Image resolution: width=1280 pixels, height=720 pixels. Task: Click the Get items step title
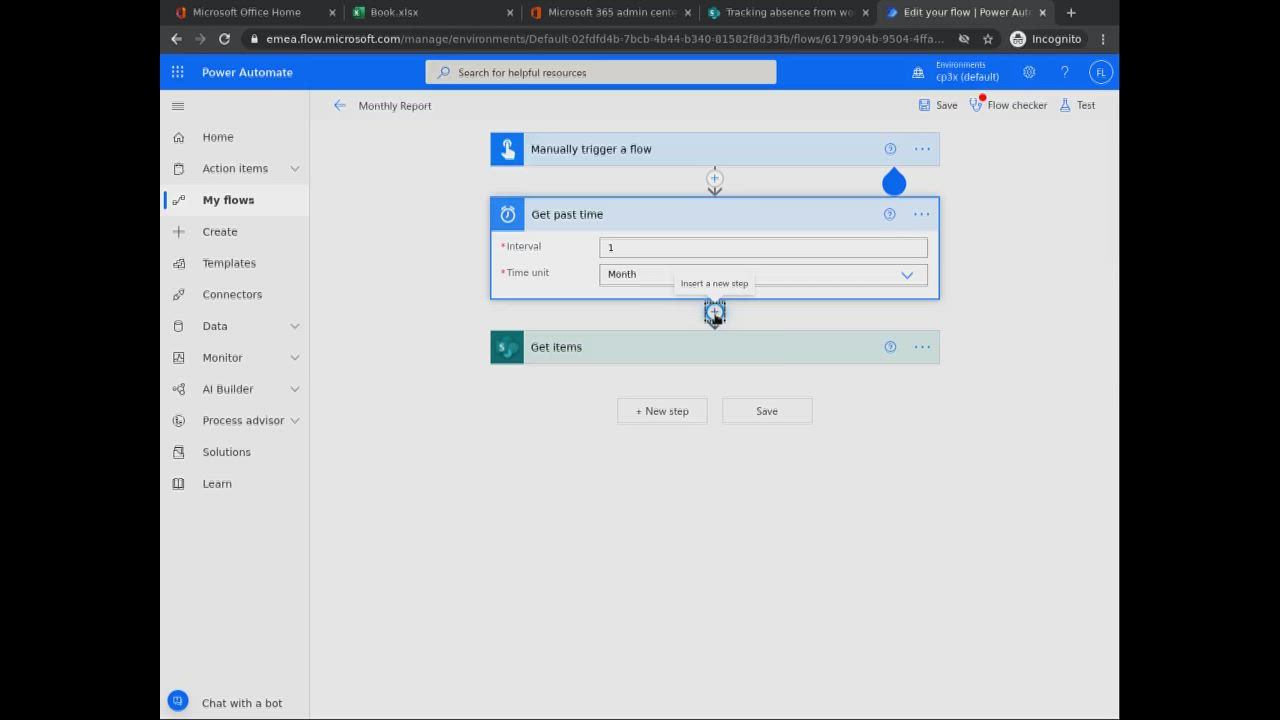point(556,347)
